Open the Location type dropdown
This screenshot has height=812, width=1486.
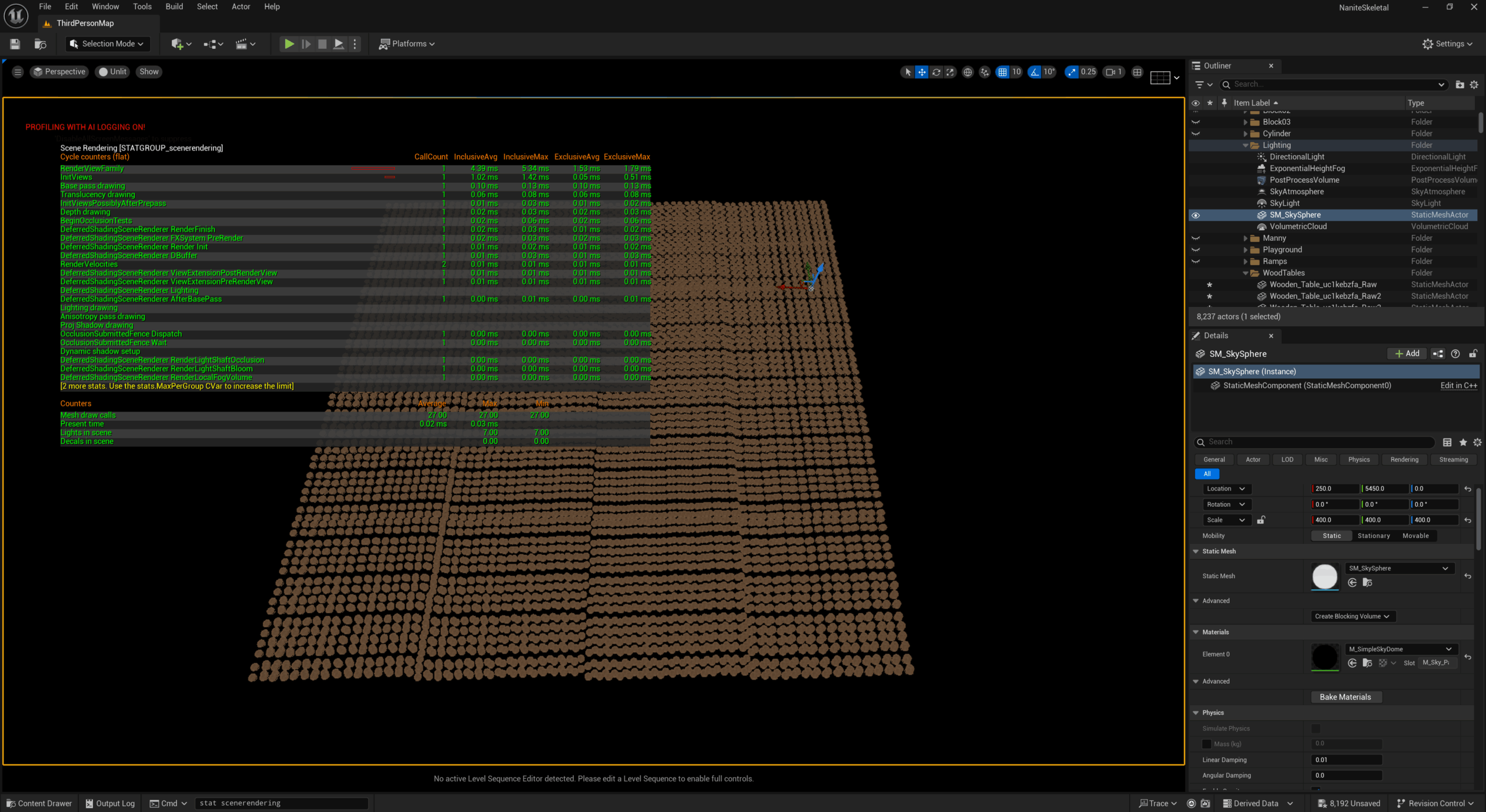[x=1226, y=489]
